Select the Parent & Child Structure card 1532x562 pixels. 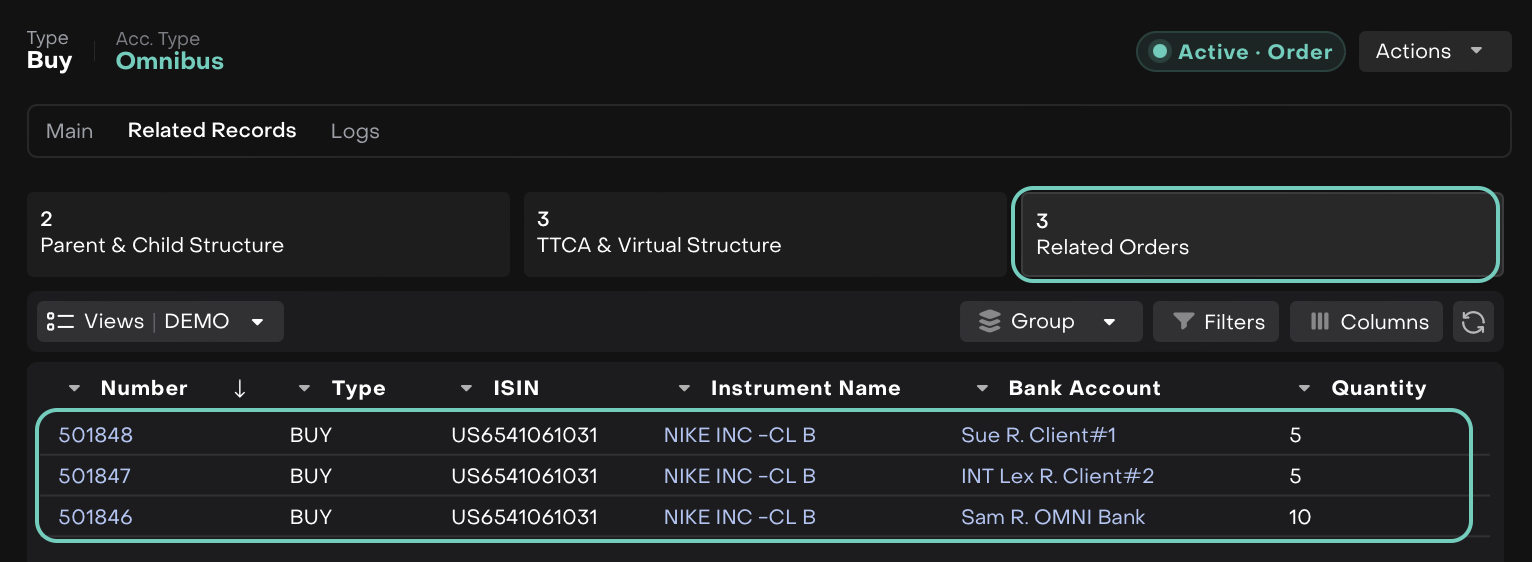pyautogui.click(x=268, y=234)
